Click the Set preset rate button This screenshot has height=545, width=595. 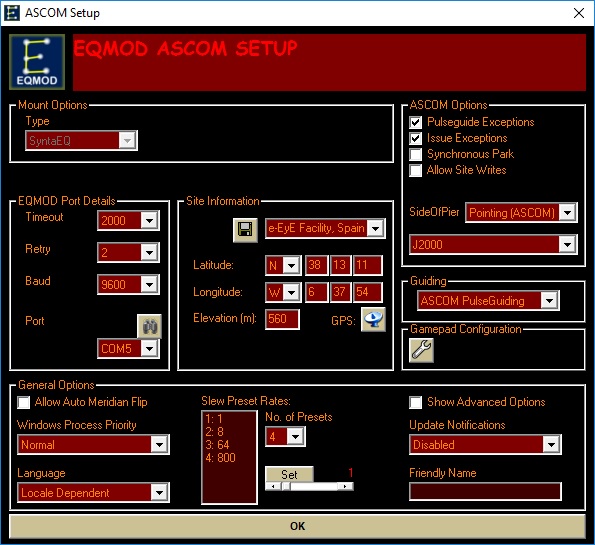pyautogui.click(x=290, y=474)
